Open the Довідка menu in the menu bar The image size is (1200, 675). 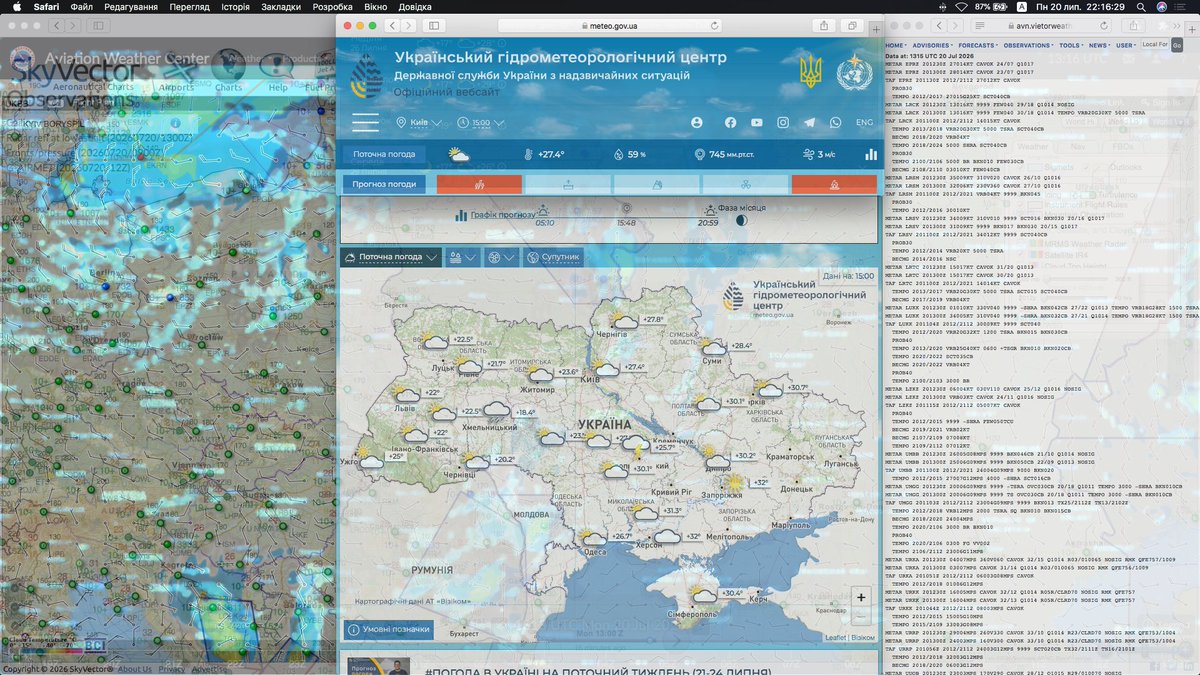(x=417, y=7)
